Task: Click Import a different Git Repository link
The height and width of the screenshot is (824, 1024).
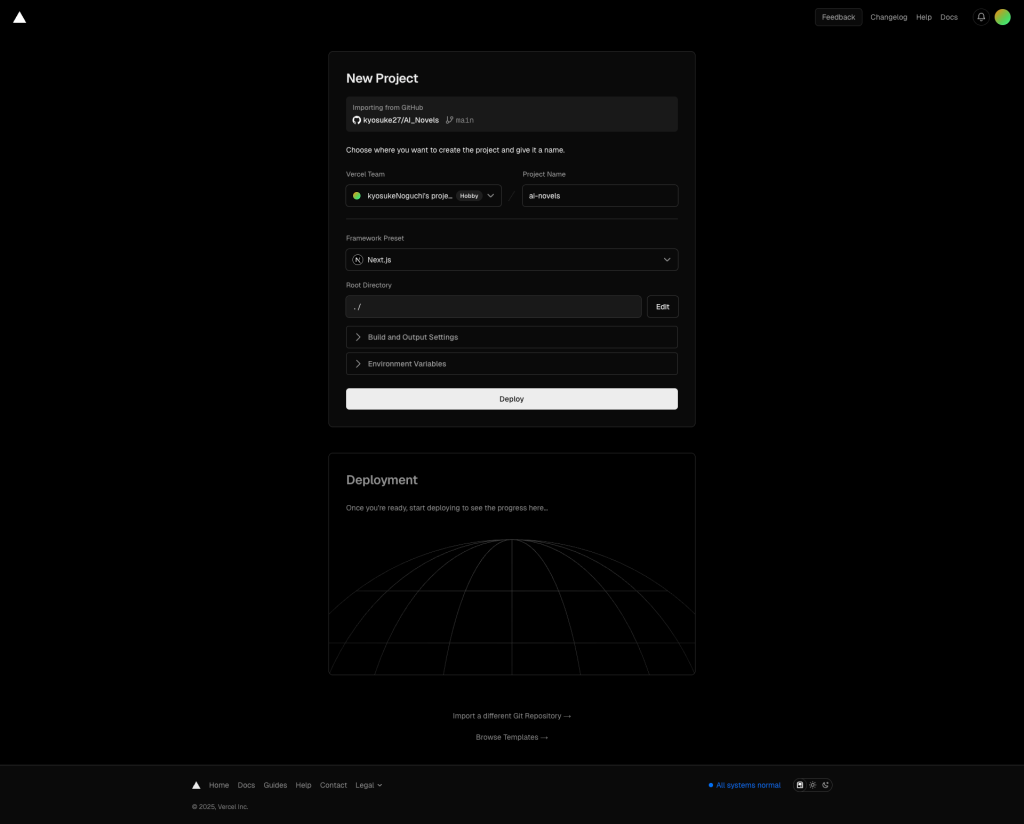Action: tap(511, 716)
